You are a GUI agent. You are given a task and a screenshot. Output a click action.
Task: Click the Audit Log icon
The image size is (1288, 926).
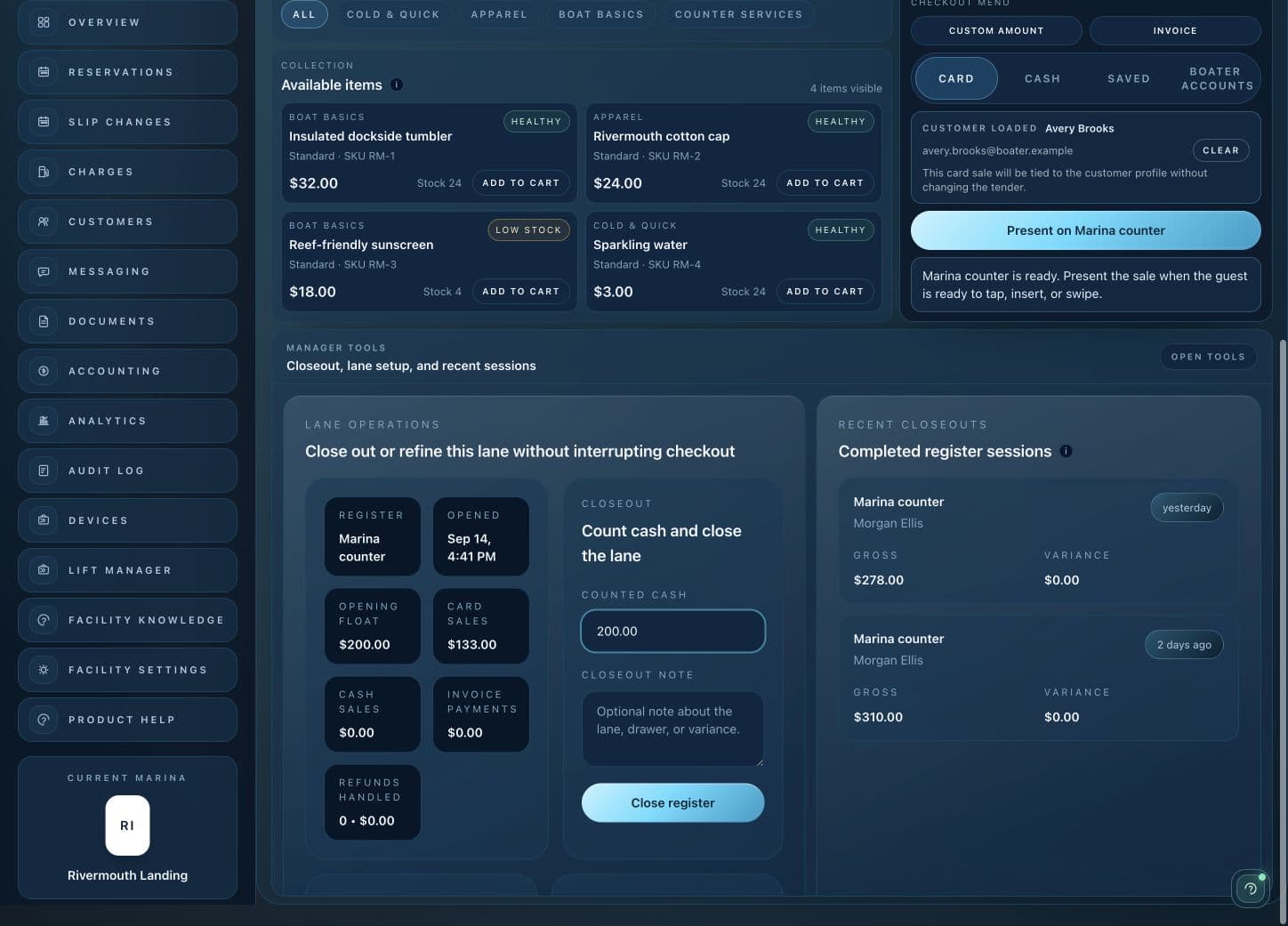point(43,471)
